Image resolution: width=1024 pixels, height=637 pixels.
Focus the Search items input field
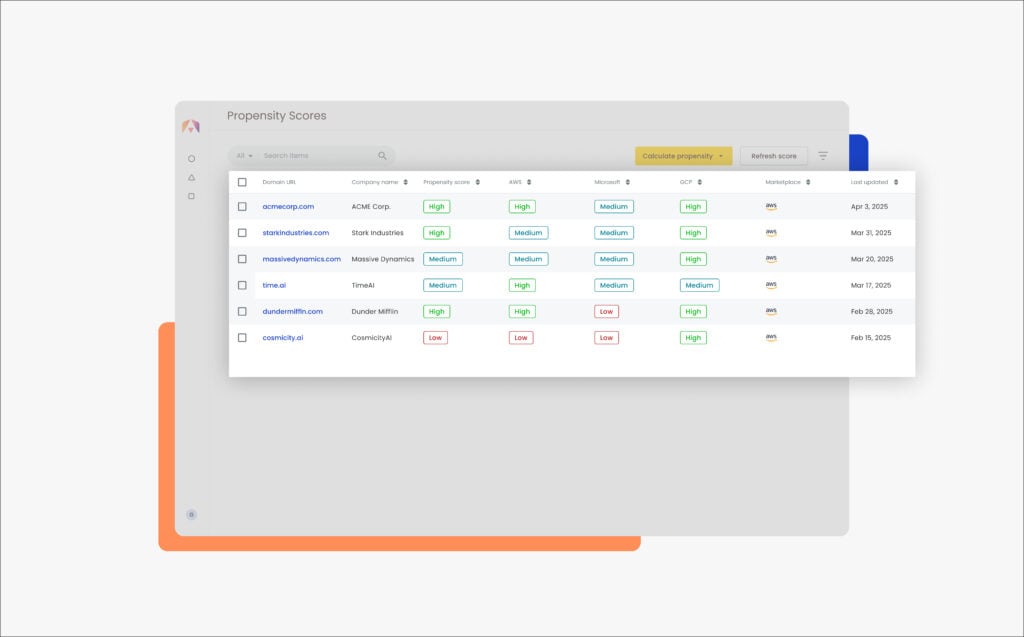click(x=318, y=155)
